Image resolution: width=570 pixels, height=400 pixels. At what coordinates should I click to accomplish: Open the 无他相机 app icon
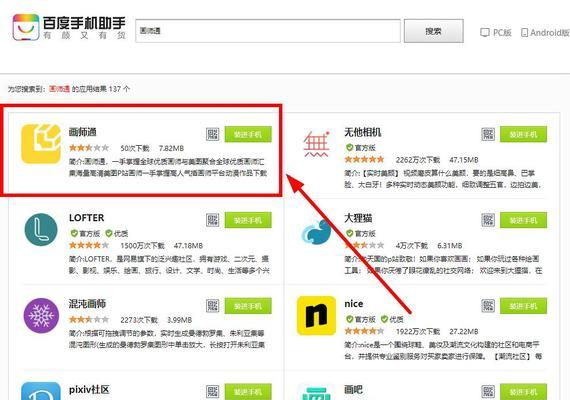[x=316, y=144]
